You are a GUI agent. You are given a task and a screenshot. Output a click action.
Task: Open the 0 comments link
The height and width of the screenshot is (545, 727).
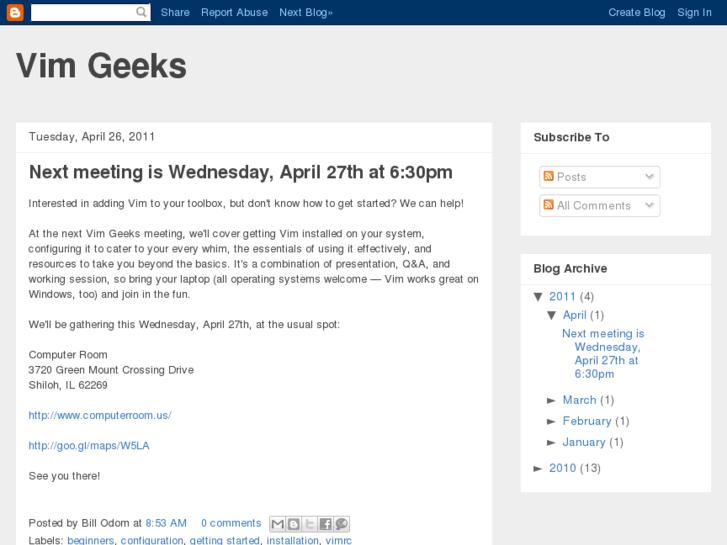tap(231, 523)
